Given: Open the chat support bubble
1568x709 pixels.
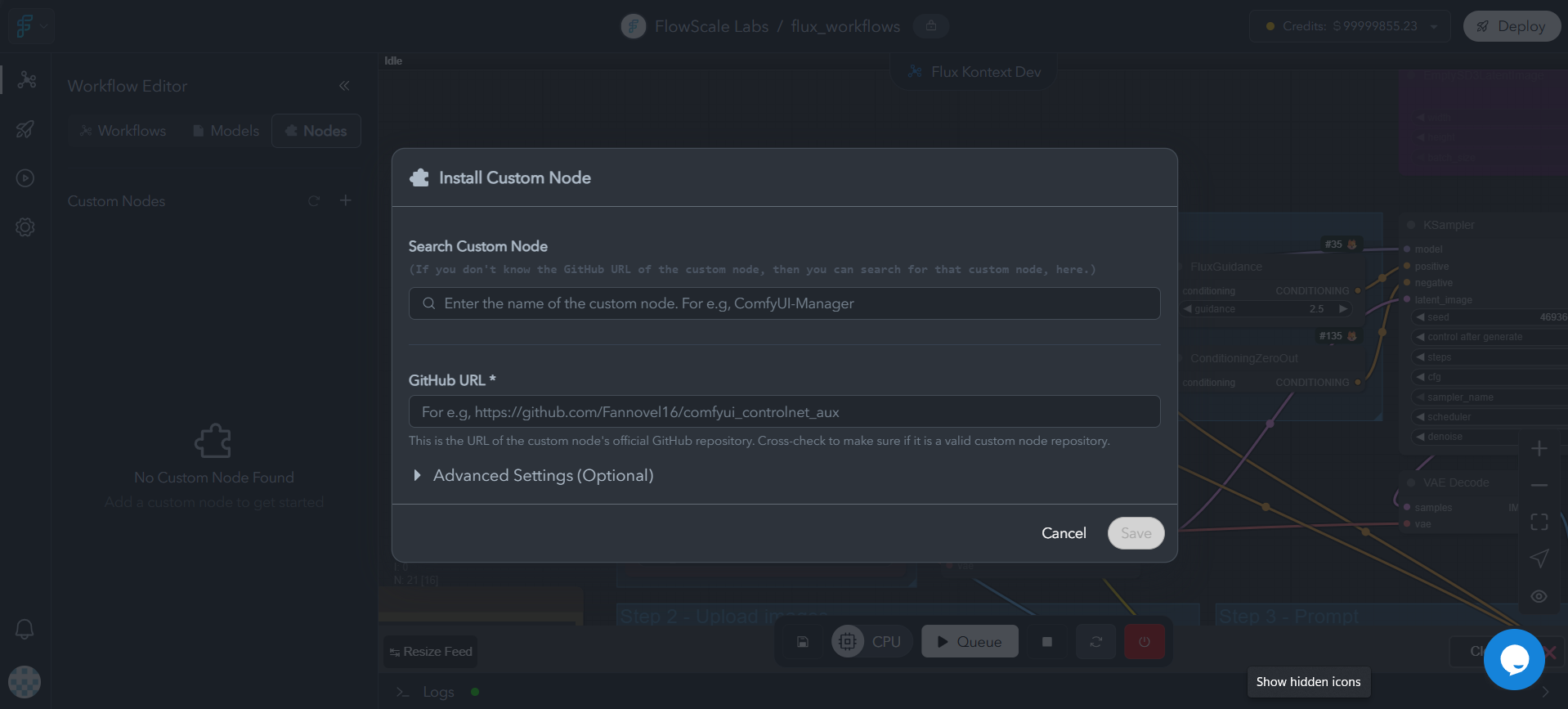Looking at the screenshot, I should tap(1514, 659).
